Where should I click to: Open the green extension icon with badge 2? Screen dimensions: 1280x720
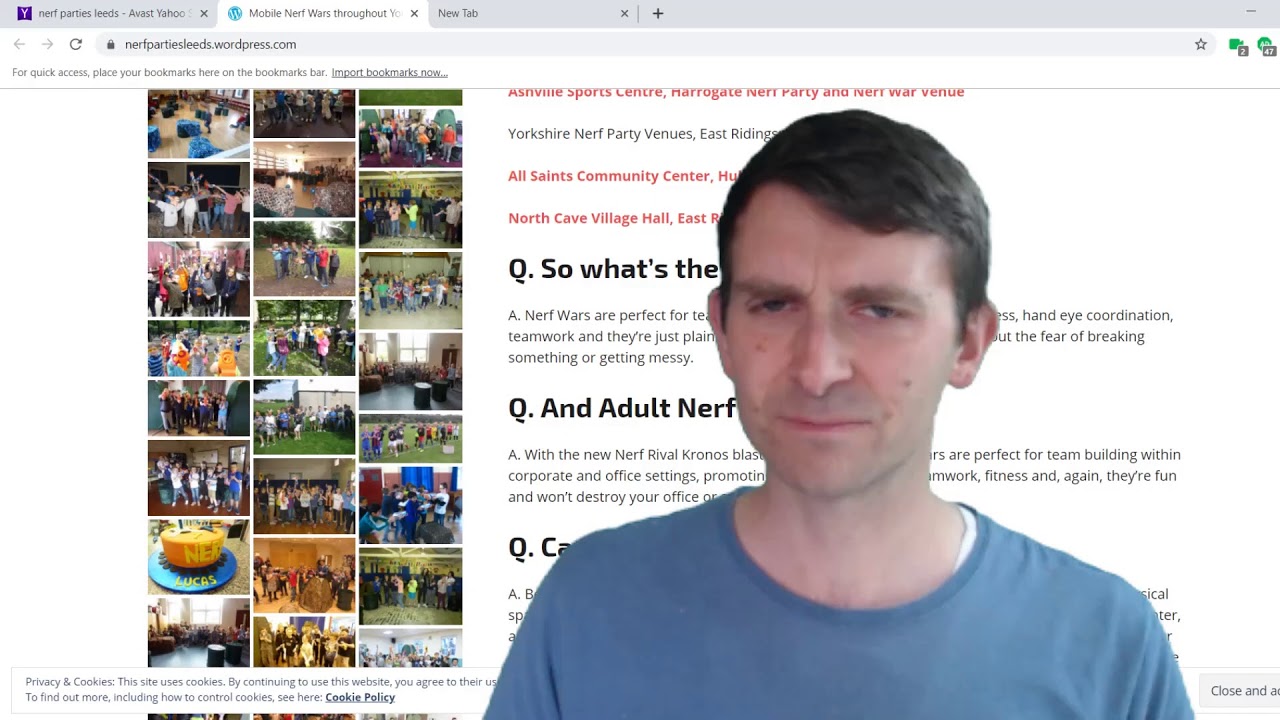click(x=1238, y=45)
